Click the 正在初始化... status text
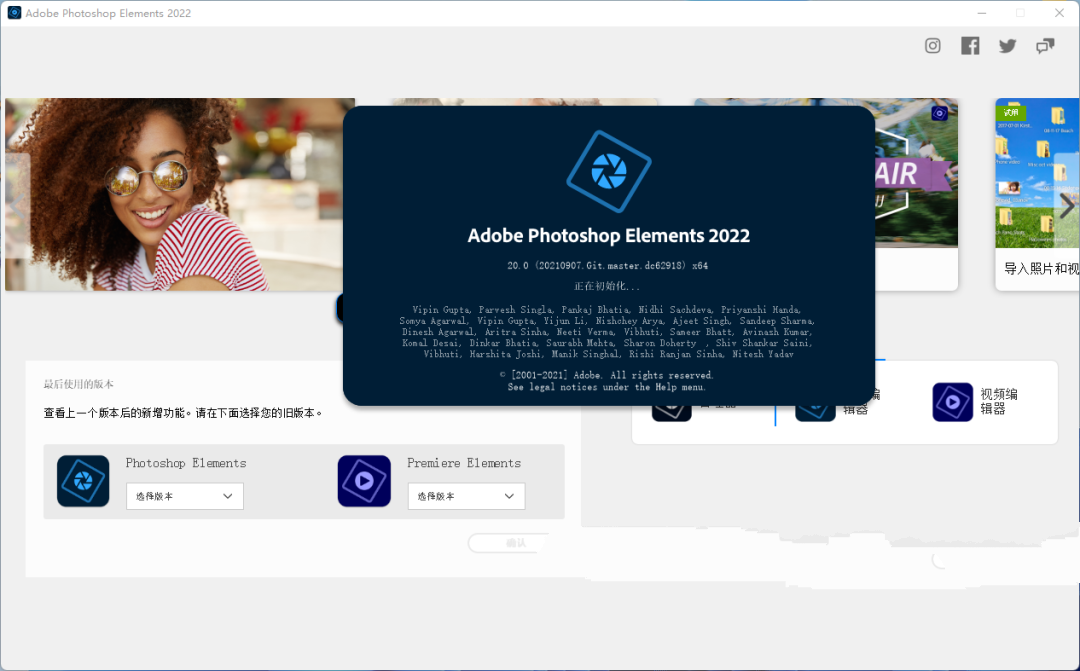Image resolution: width=1080 pixels, height=671 pixels. [x=607, y=286]
